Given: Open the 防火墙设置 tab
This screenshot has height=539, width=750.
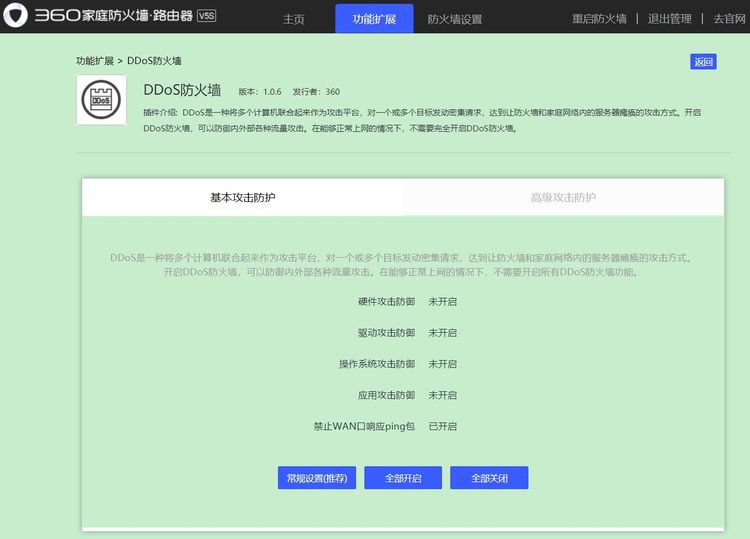Looking at the screenshot, I should click(x=455, y=19).
